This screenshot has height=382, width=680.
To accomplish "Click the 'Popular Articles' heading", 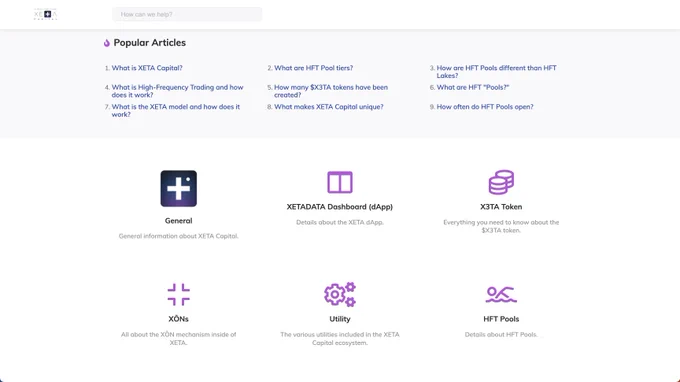I will pyautogui.click(x=150, y=42).
